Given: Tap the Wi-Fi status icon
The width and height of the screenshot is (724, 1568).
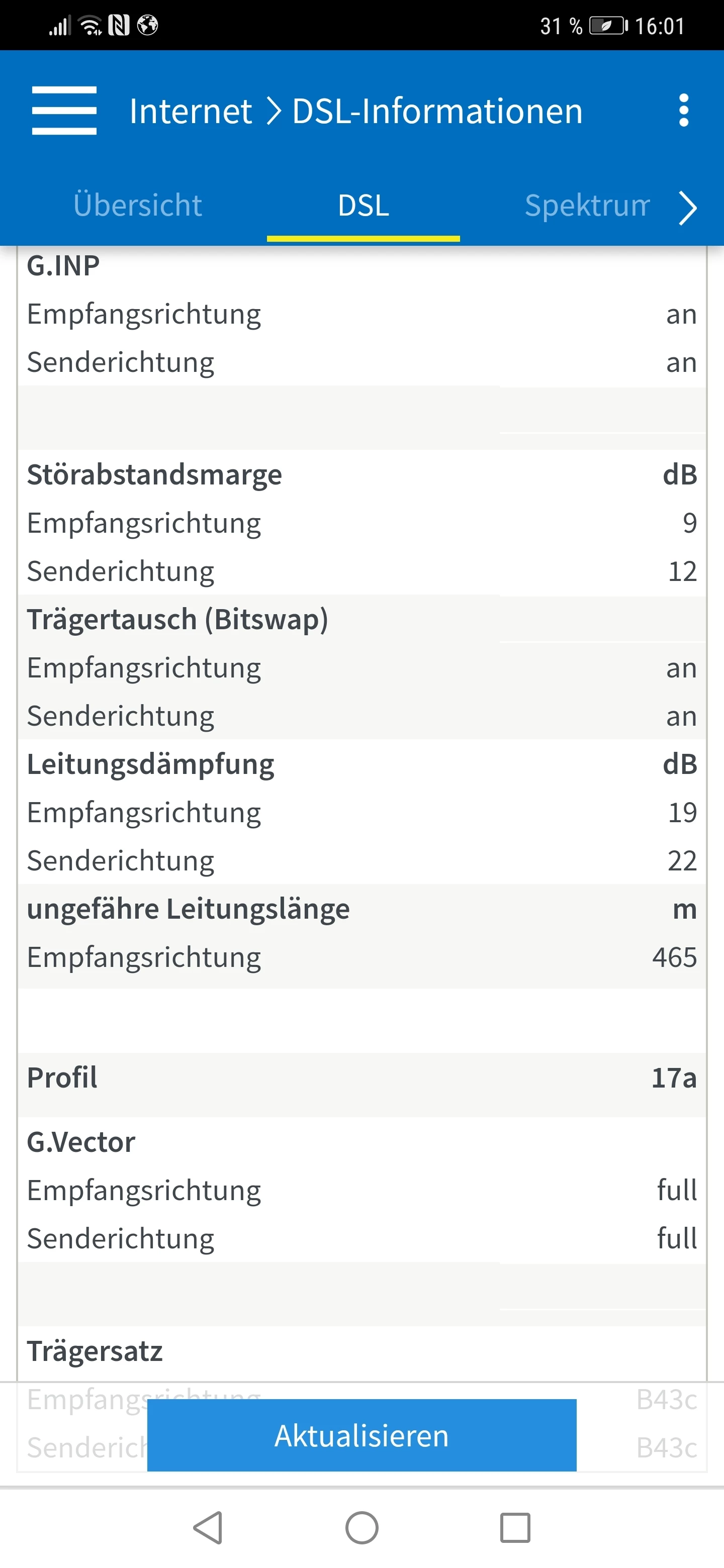Looking at the screenshot, I should 90,26.
